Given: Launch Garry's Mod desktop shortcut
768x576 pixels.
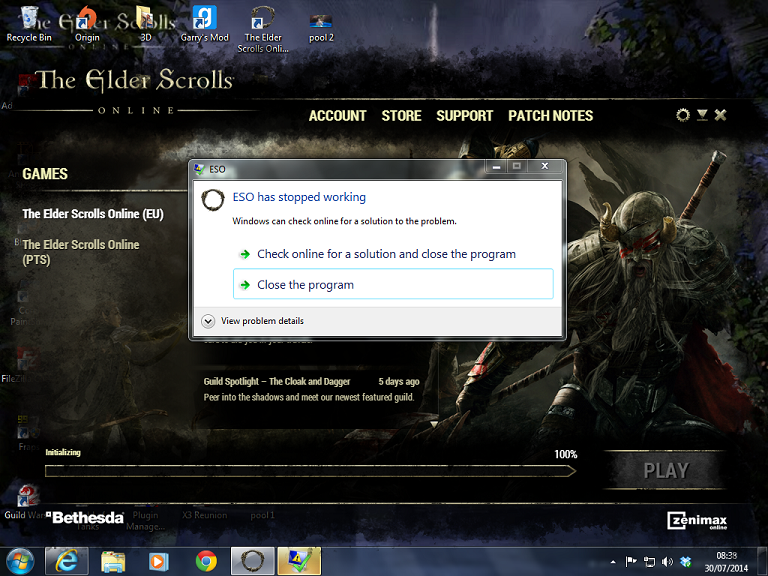Looking at the screenshot, I should coord(204,24).
